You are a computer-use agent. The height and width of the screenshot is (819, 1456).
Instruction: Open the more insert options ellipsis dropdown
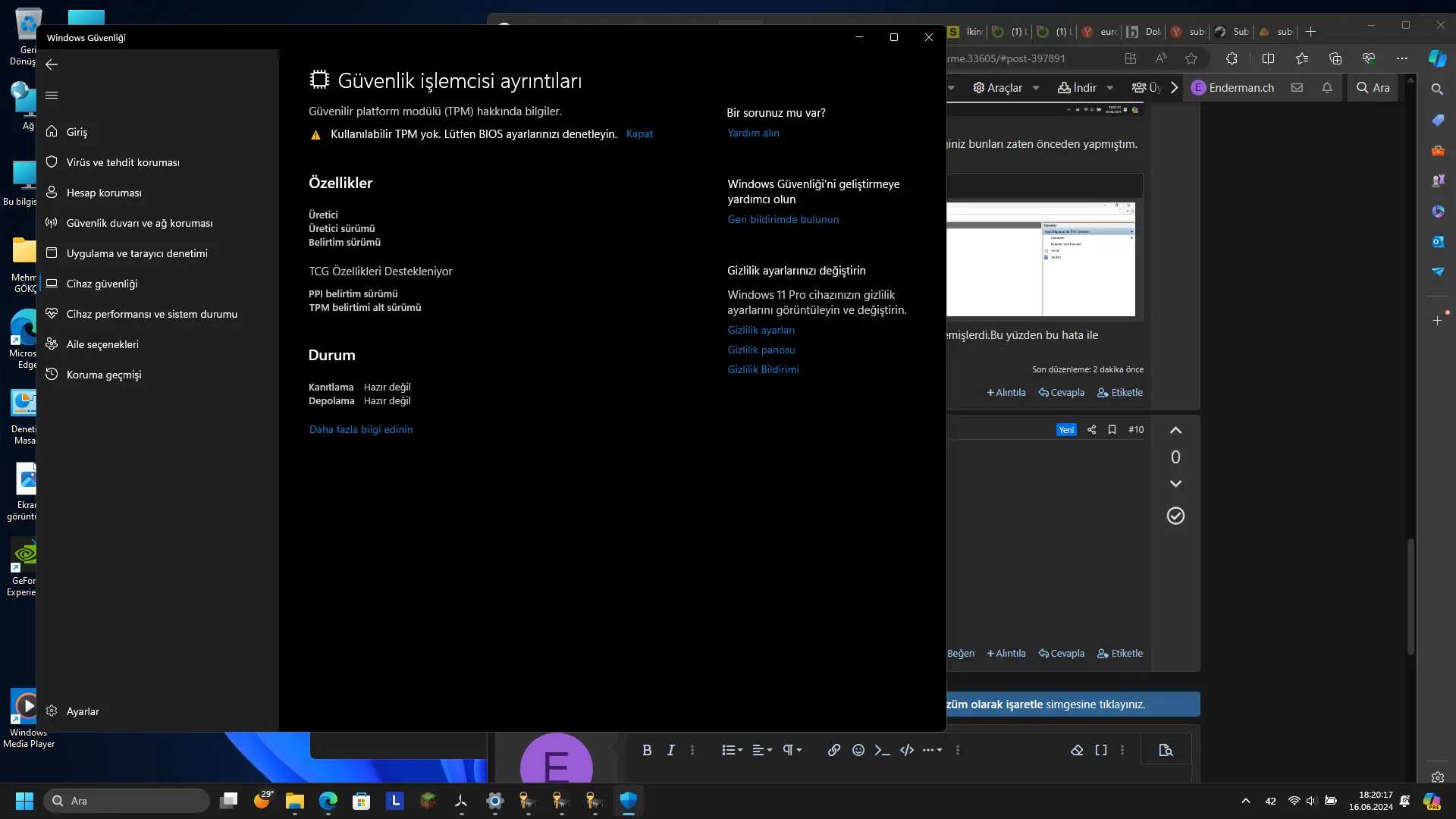[932, 750]
